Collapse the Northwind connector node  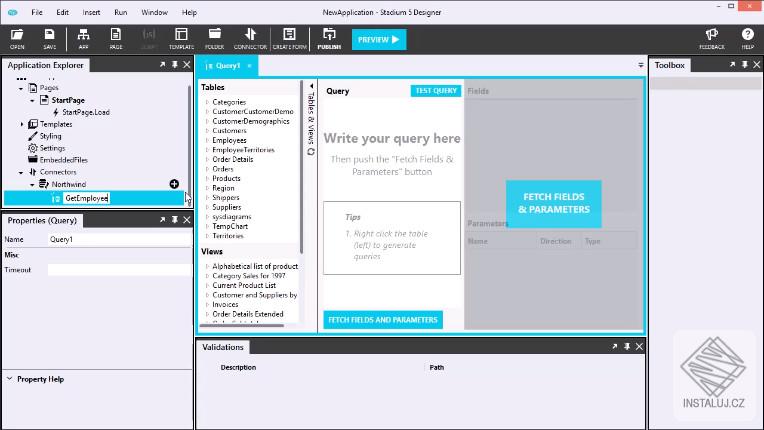click(33, 185)
